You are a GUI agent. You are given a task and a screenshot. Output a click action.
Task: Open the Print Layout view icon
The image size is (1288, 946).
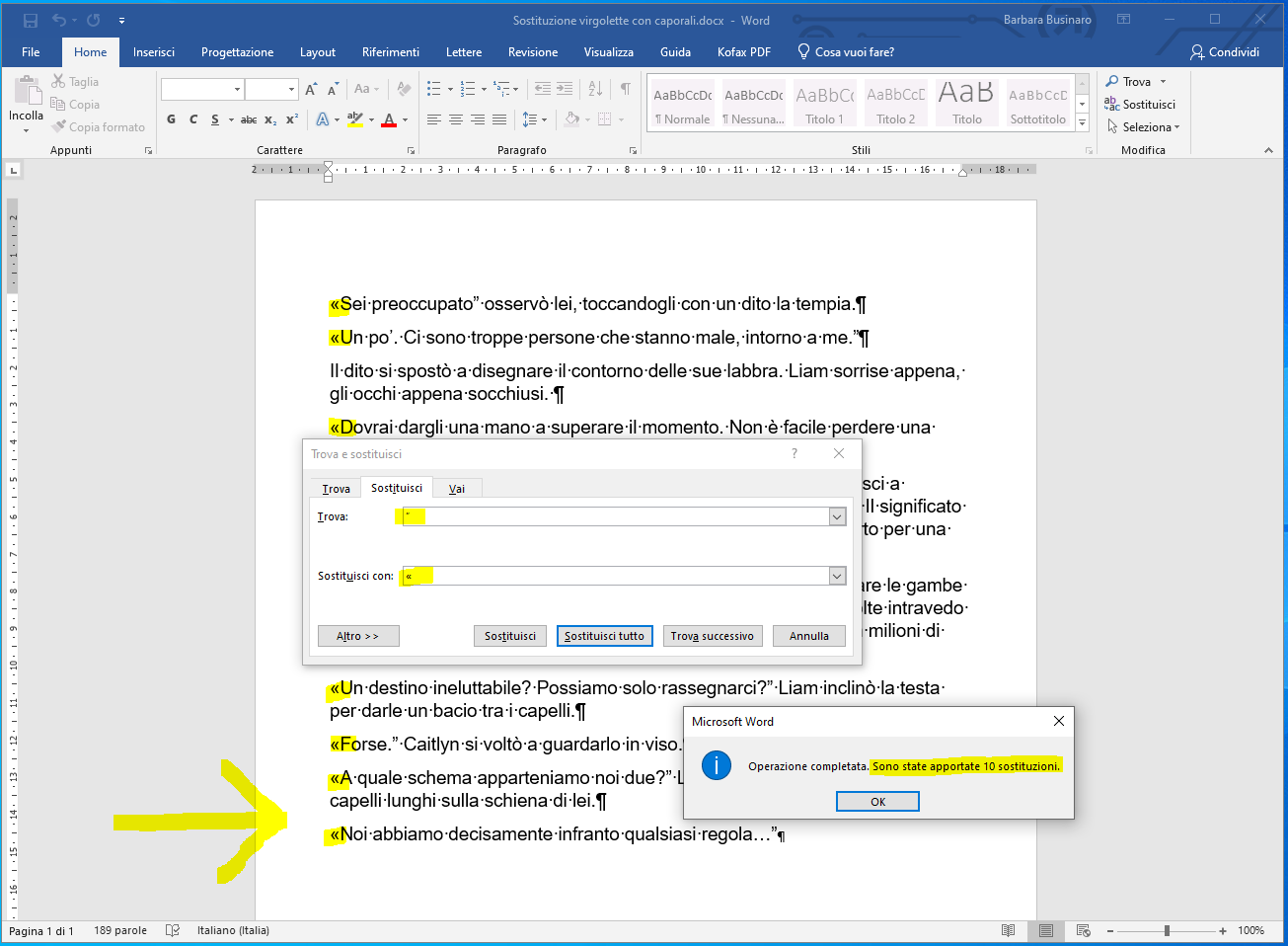(1045, 930)
